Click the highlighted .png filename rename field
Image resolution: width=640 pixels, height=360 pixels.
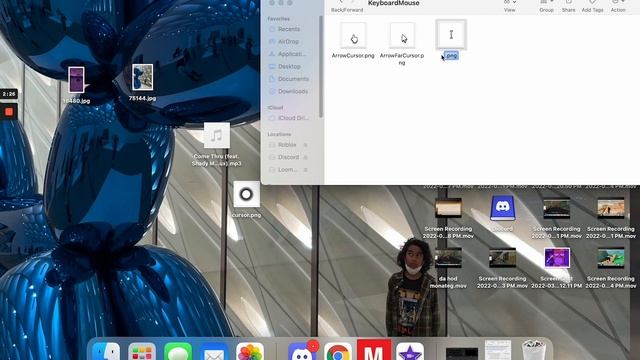pos(451,56)
